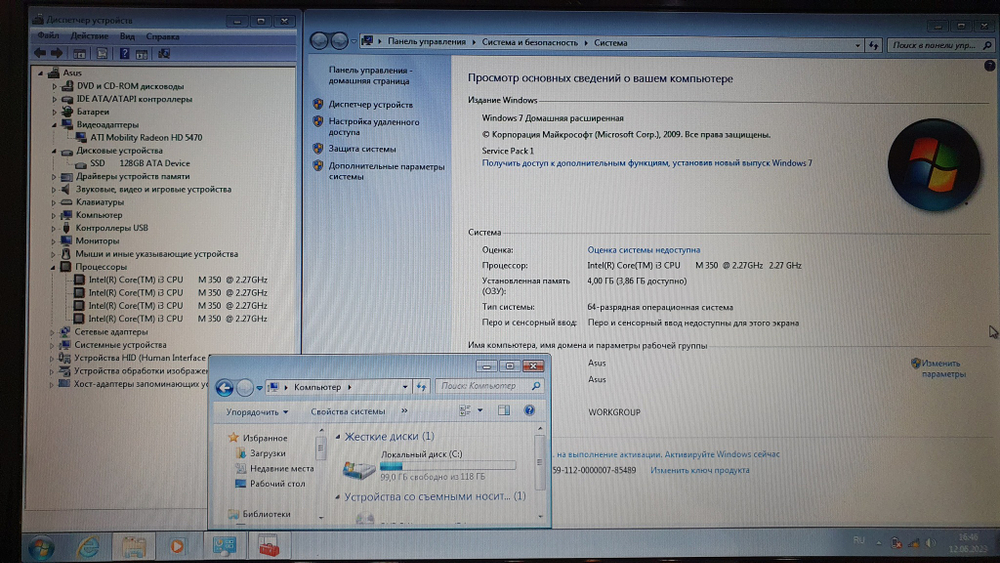Click the refresh icon beside Компьютер address bar
The width and height of the screenshot is (1000, 563).
click(x=421, y=387)
